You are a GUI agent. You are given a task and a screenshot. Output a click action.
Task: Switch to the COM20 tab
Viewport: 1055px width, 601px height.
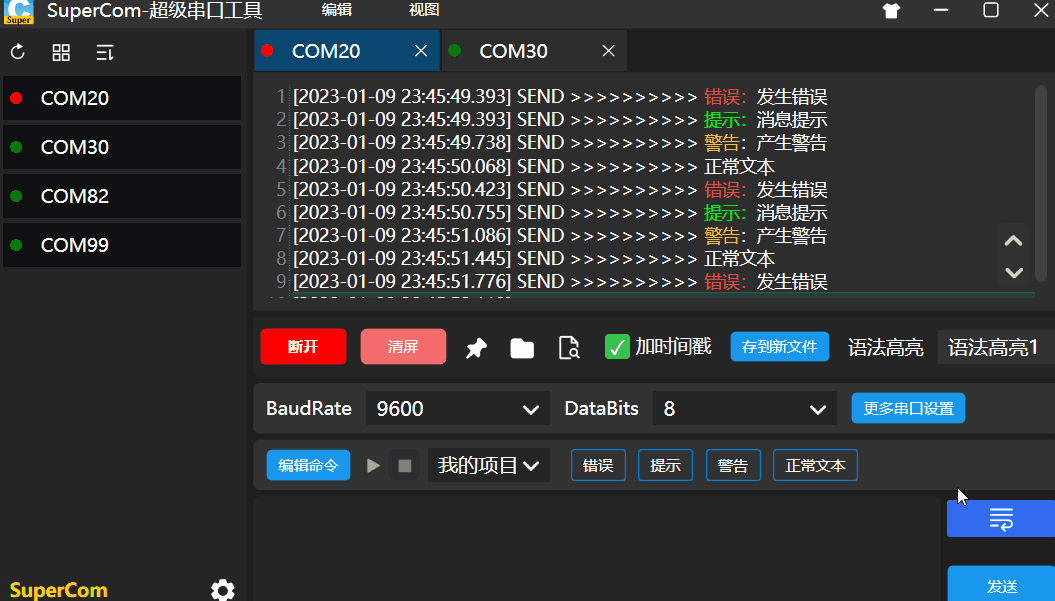(x=347, y=50)
